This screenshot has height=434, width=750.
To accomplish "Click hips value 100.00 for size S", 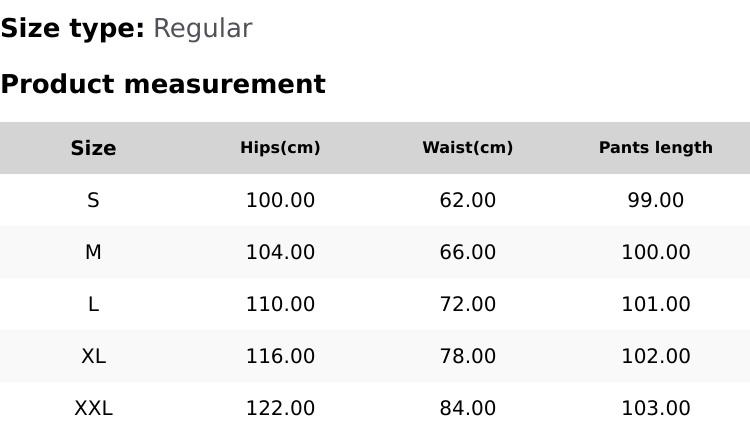I will pos(280,201).
